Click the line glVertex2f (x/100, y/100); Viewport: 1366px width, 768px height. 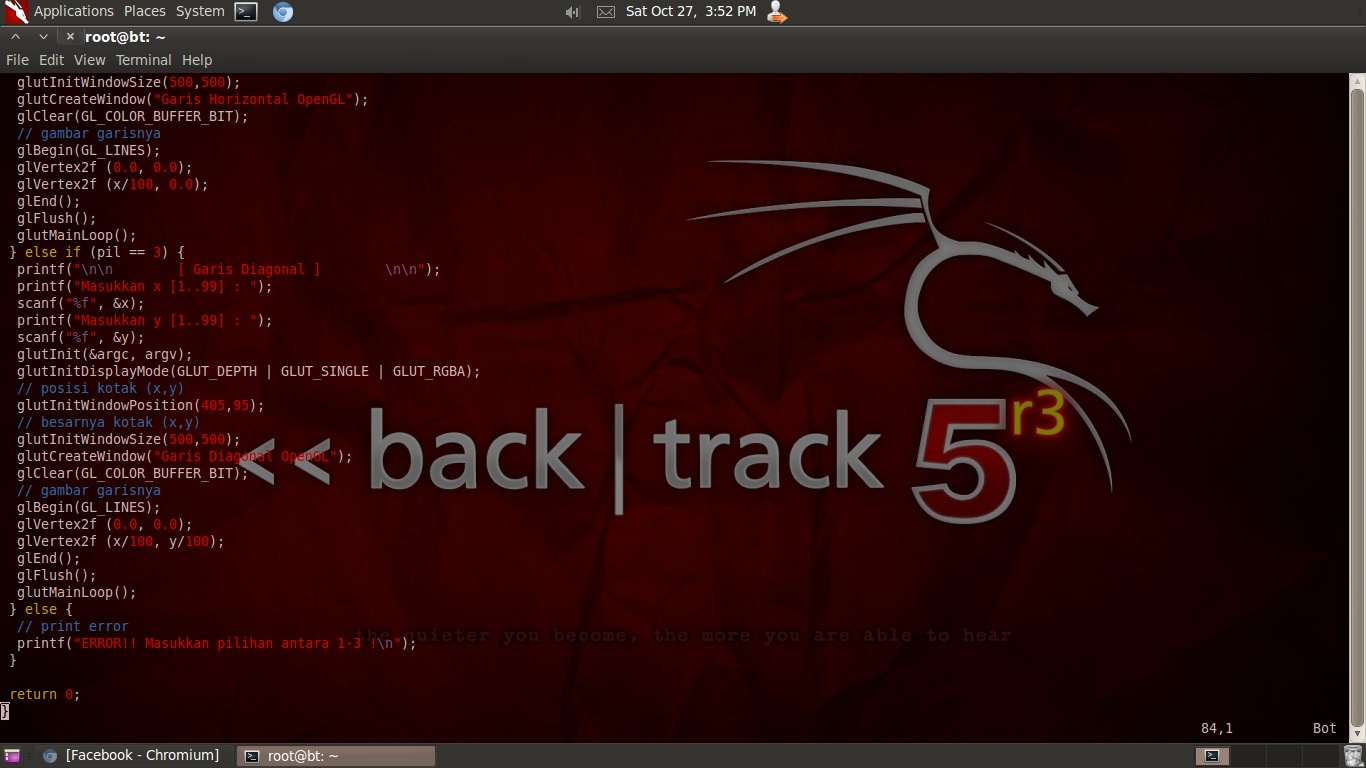(x=121, y=542)
